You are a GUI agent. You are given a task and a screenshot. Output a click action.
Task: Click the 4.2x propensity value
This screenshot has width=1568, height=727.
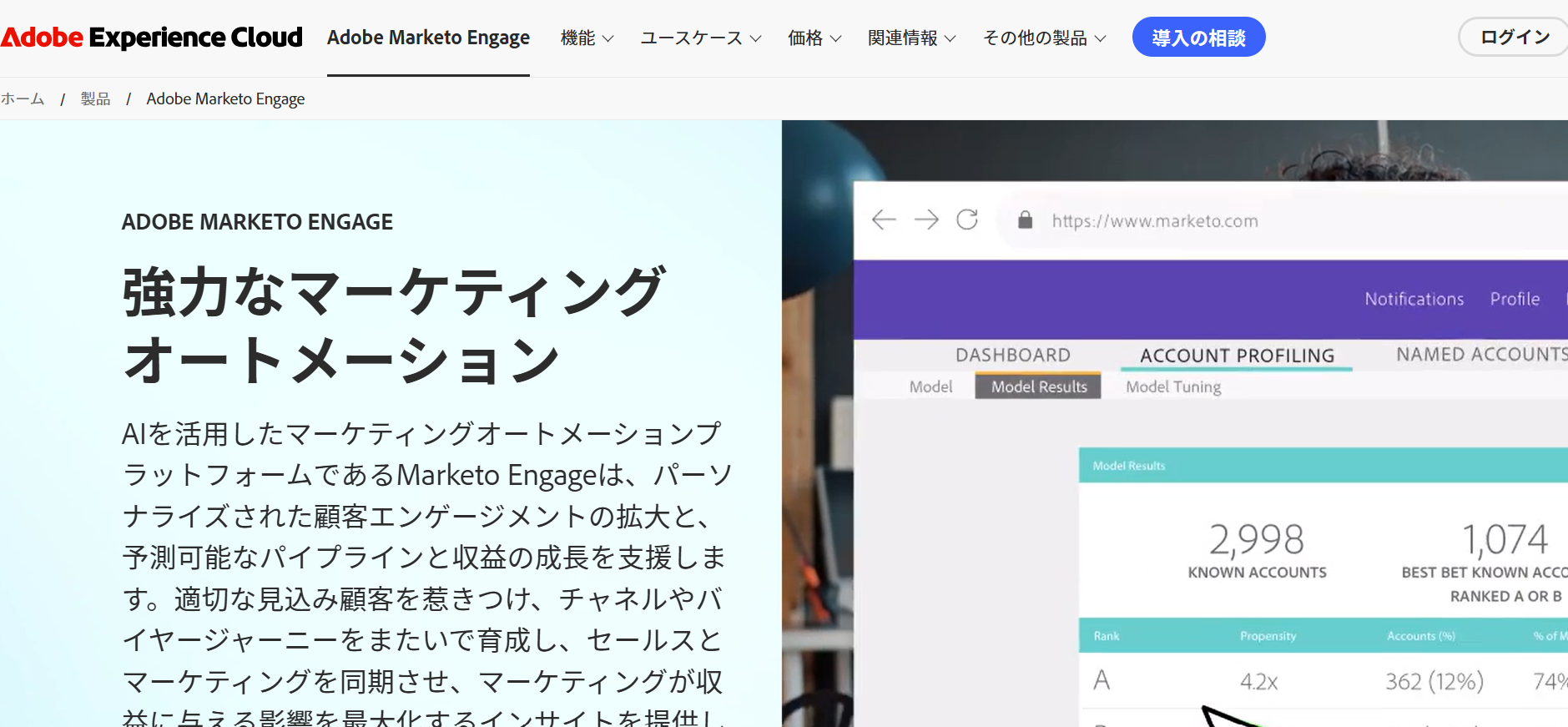(x=1258, y=682)
